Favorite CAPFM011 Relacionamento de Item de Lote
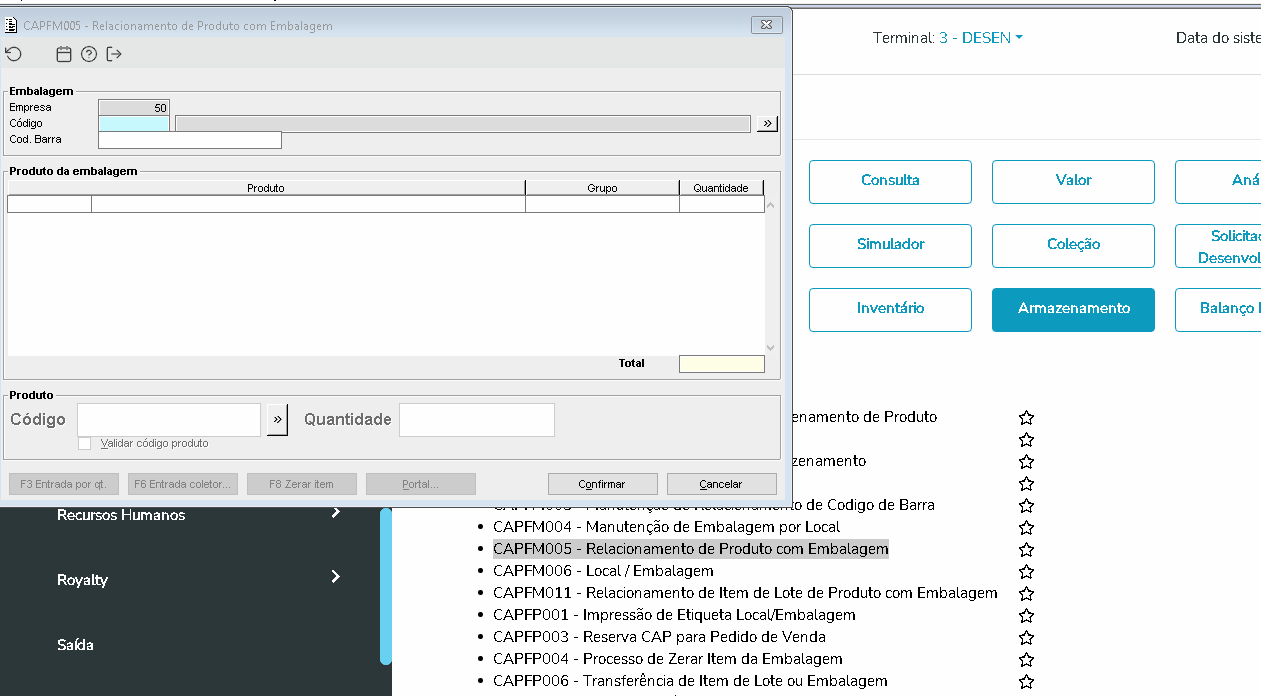Viewport: 1261px width, 696px height. [x=1026, y=594]
